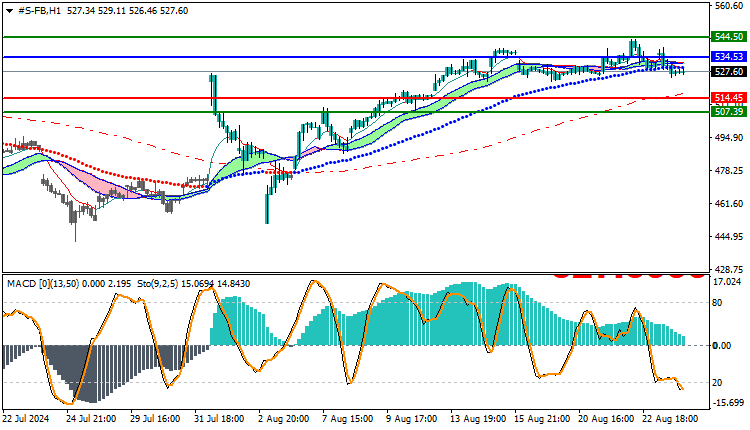Click the -15.699 oscillator scale value
750x430 pixels.
point(728,403)
